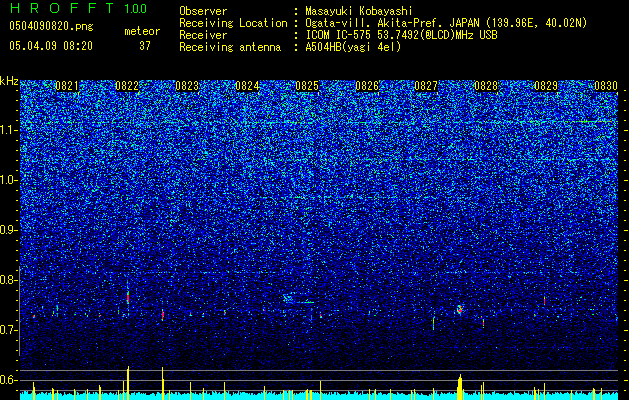Viewport: 629px width, 400px height.
Task: Click the 0.6 frequency axis label
Action: pos(9,380)
